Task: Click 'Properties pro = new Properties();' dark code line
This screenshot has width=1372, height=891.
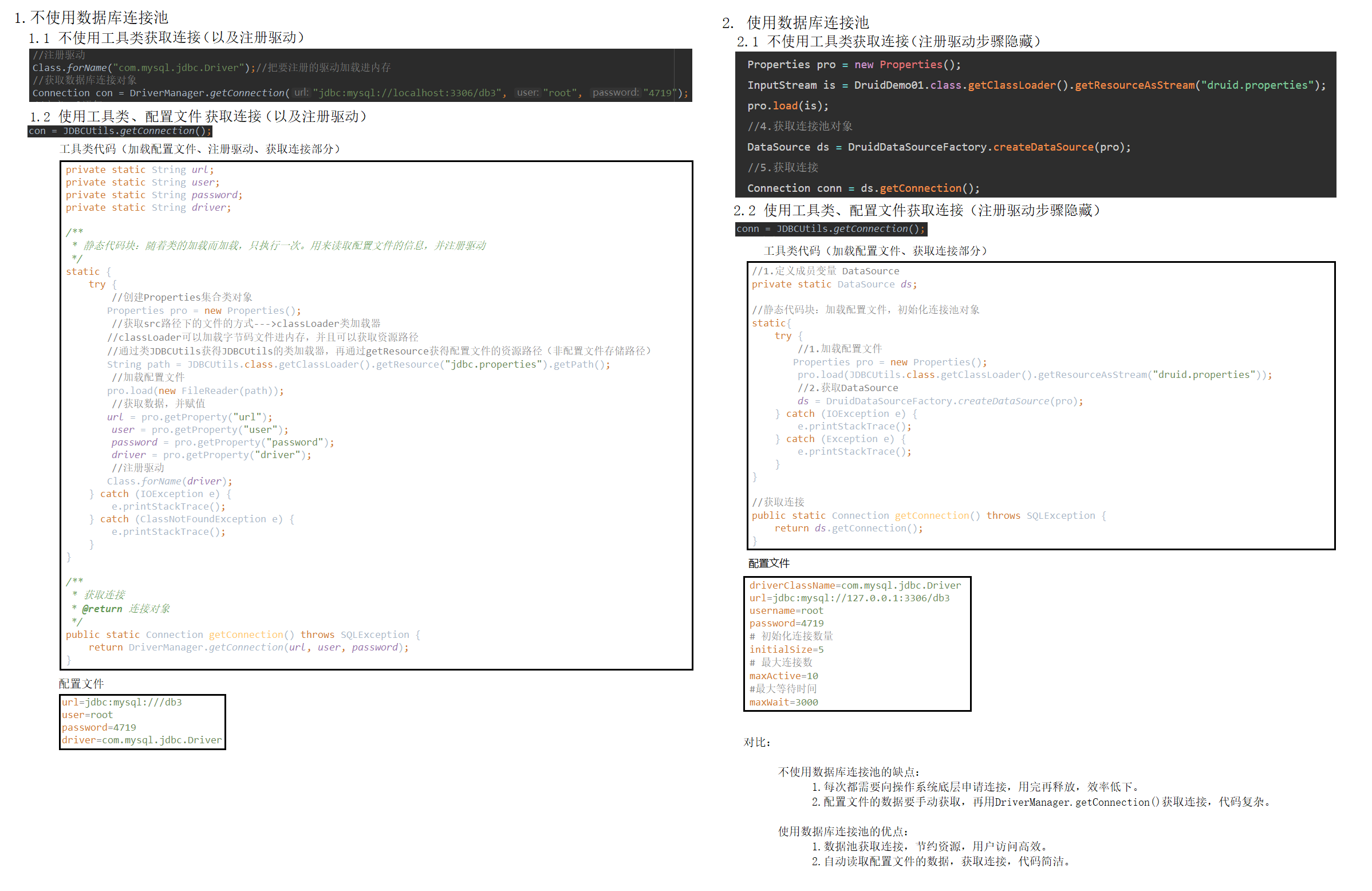Action: 855,65
